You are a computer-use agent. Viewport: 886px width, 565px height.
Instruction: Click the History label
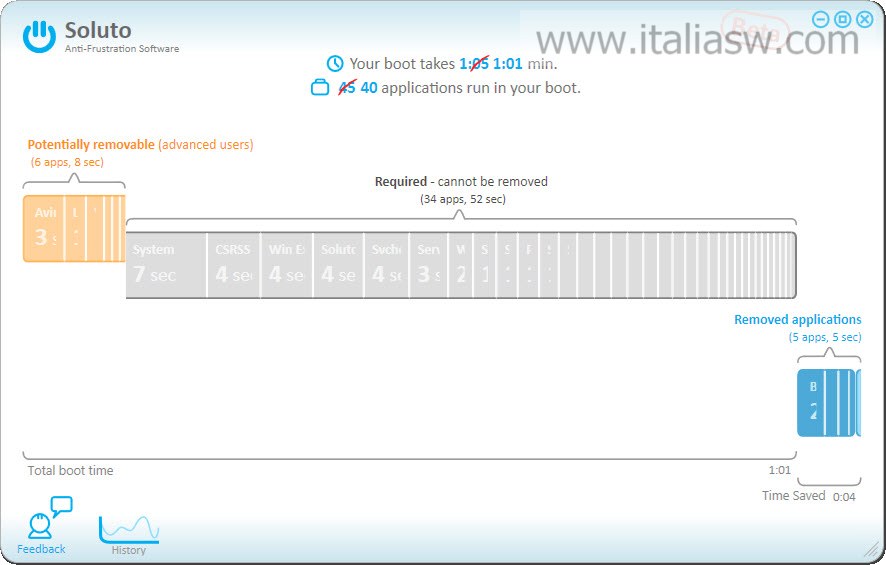tap(129, 550)
